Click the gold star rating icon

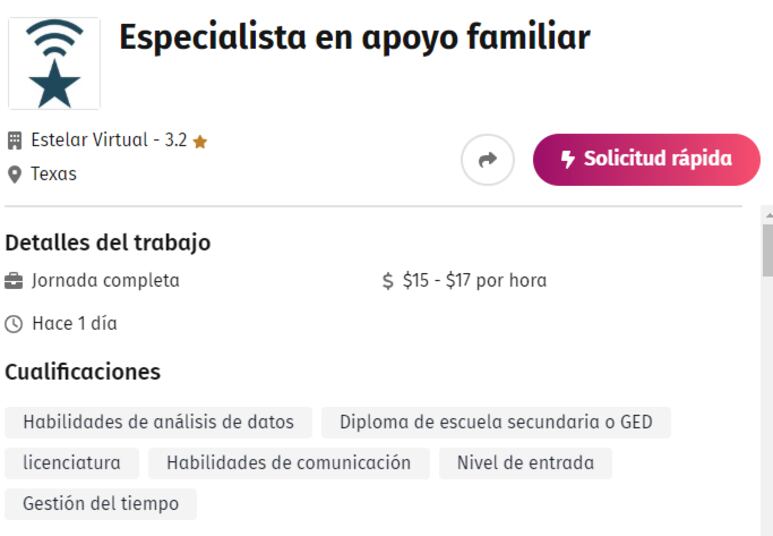[x=200, y=142]
